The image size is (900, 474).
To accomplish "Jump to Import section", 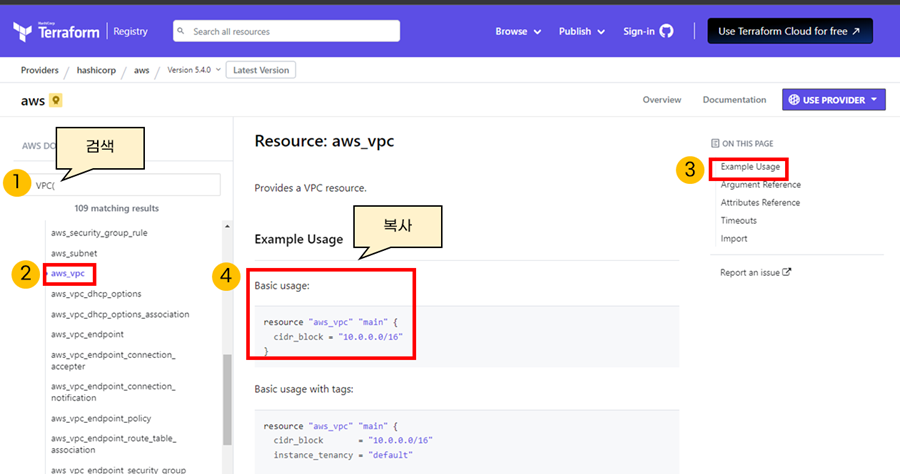I will tap(734, 239).
